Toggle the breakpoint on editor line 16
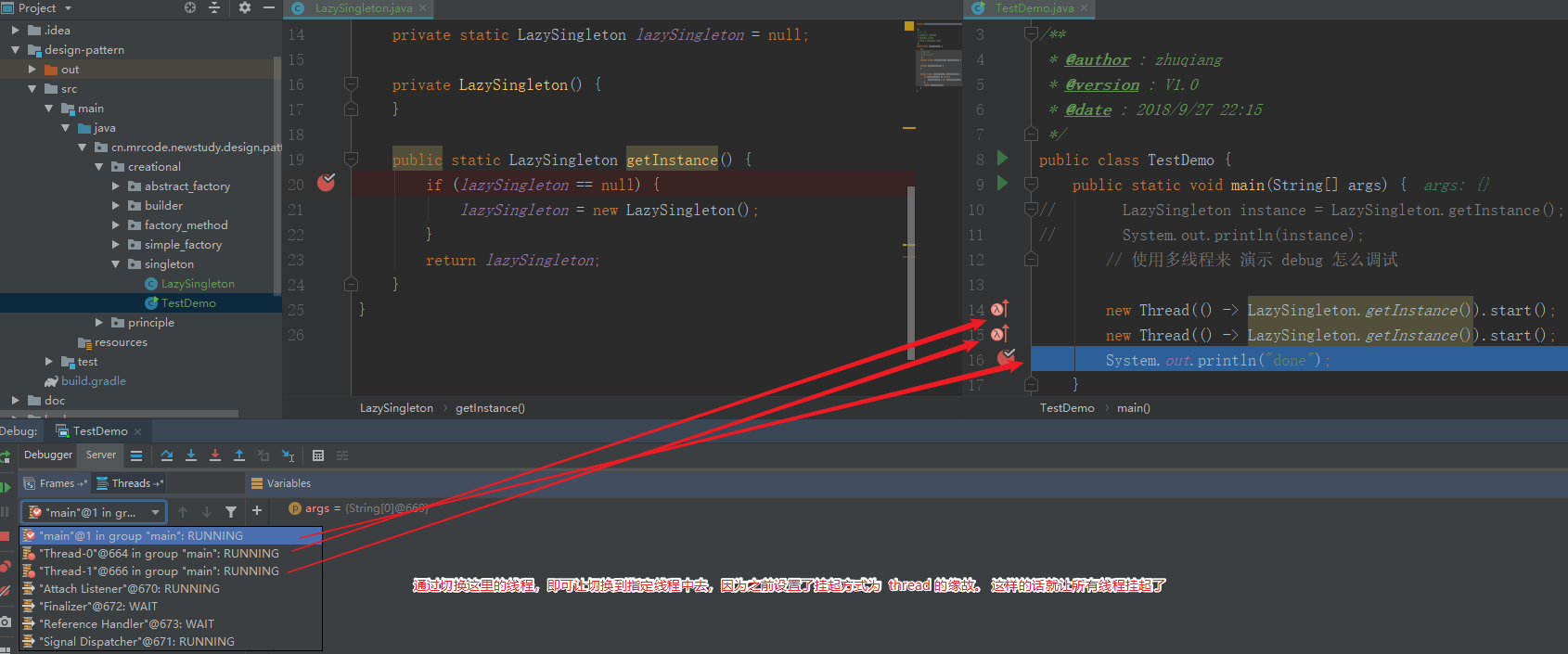 coord(1006,357)
